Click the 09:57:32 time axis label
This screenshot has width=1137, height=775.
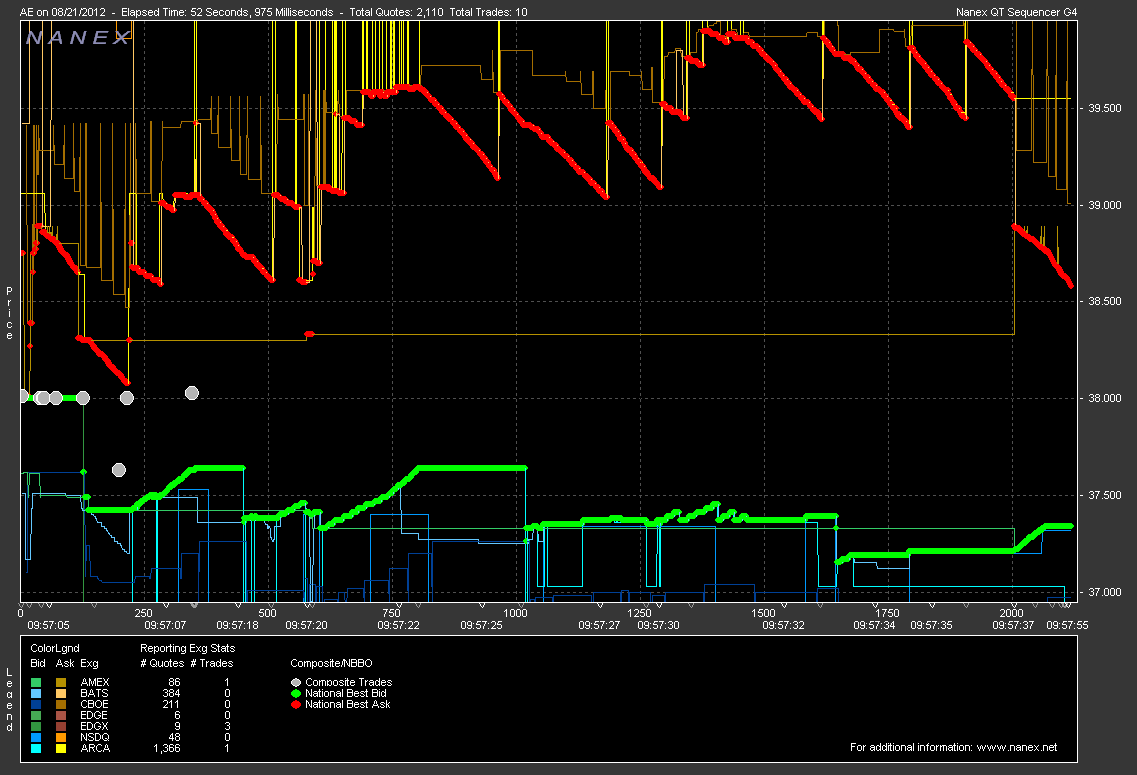click(783, 625)
